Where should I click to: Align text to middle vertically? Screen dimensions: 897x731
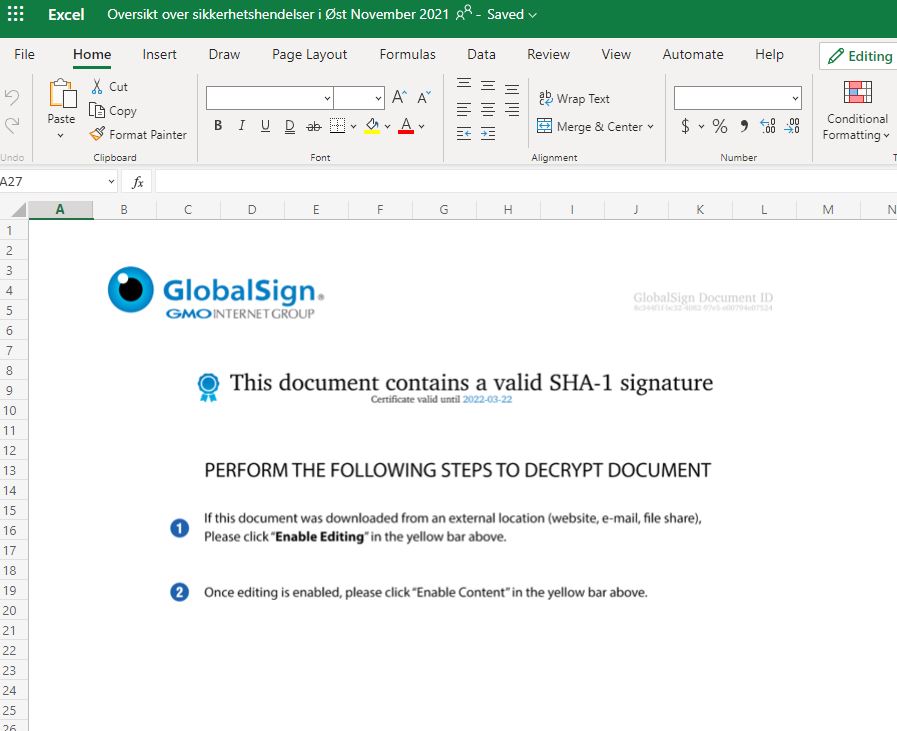(x=488, y=85)
